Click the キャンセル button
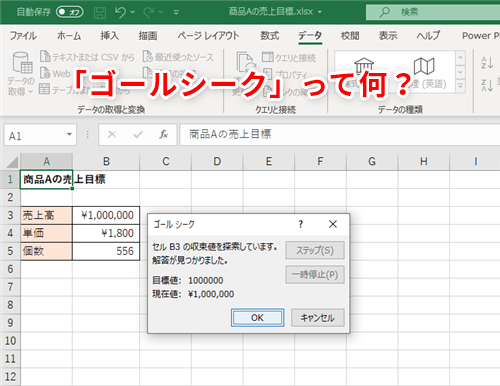This screenshot has height=386, width=500. (x=317, y=318)
